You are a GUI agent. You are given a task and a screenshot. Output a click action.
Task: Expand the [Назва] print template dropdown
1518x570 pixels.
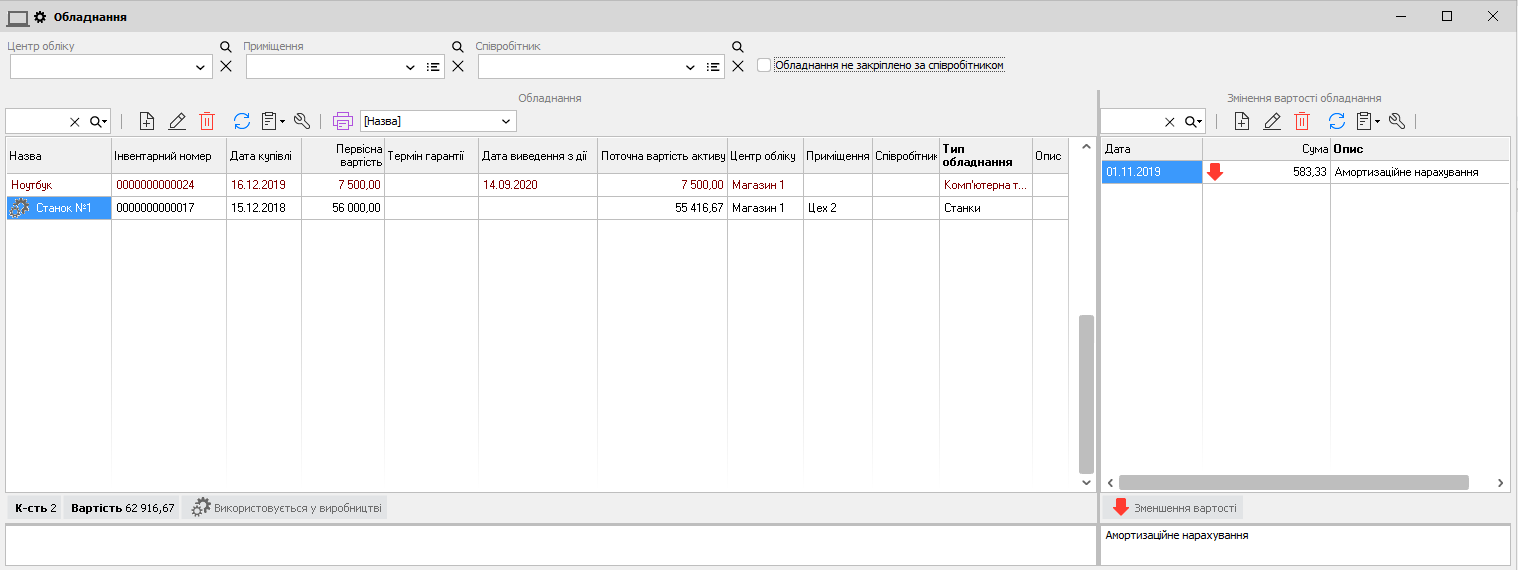coord(507,121)
